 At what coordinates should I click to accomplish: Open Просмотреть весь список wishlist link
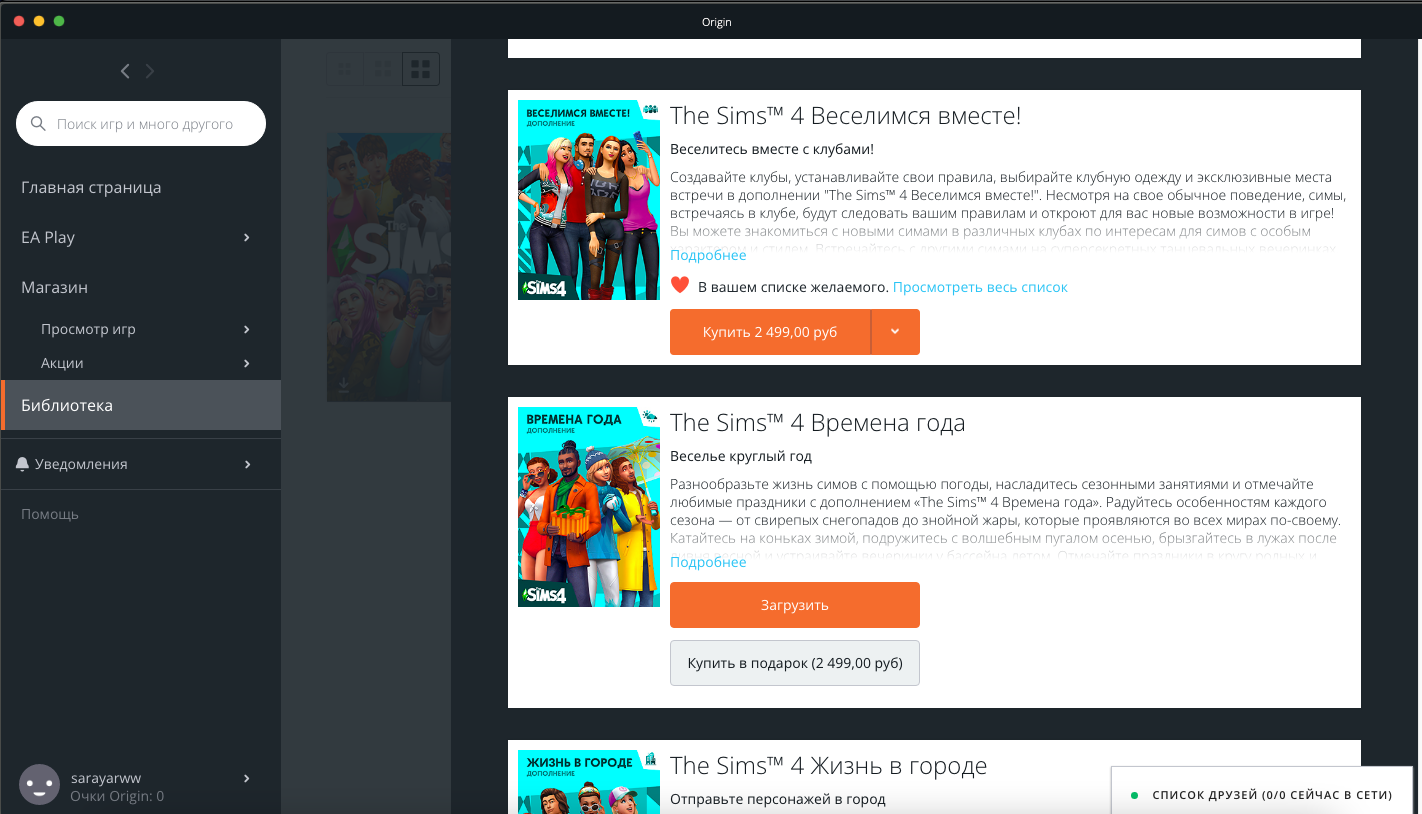pyautogui.click(x=980, y=286)
